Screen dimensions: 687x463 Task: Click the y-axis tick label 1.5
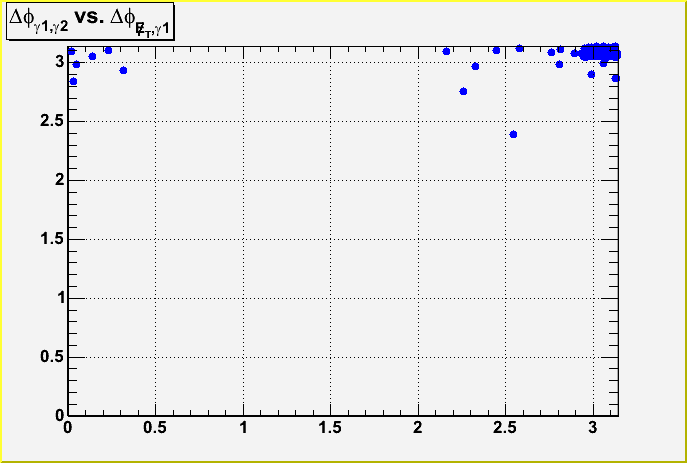tap(50, 239)
